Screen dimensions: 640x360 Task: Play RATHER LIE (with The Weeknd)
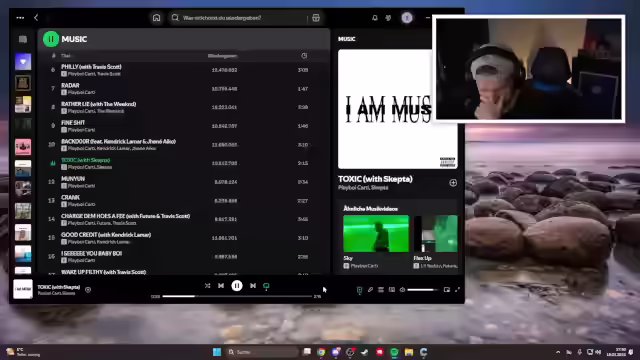184,107
